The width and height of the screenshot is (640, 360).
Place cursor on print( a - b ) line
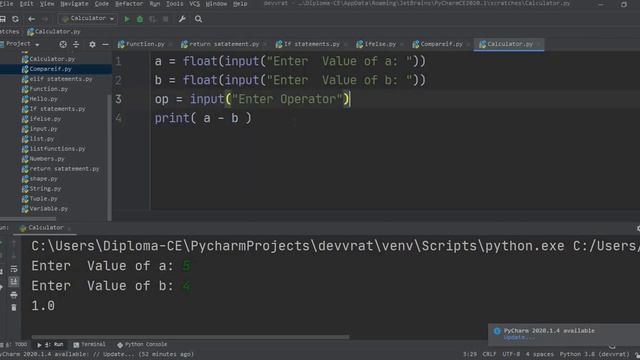point(203,118)
